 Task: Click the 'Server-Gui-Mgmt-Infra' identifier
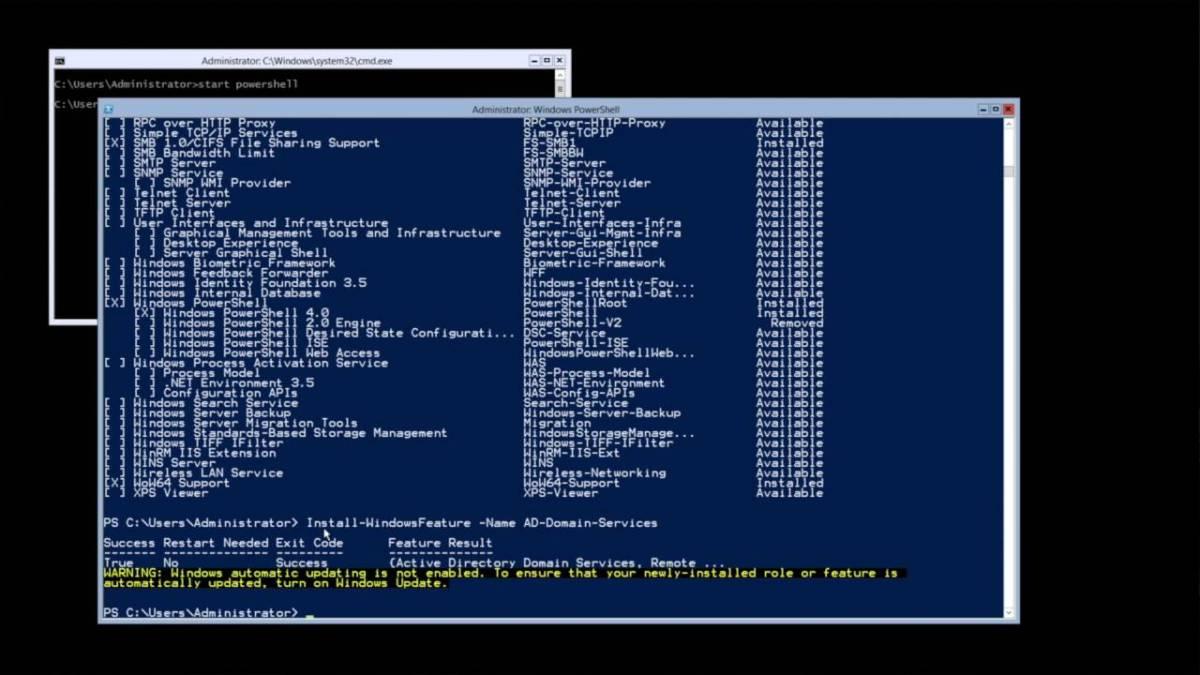pos(602,233)
